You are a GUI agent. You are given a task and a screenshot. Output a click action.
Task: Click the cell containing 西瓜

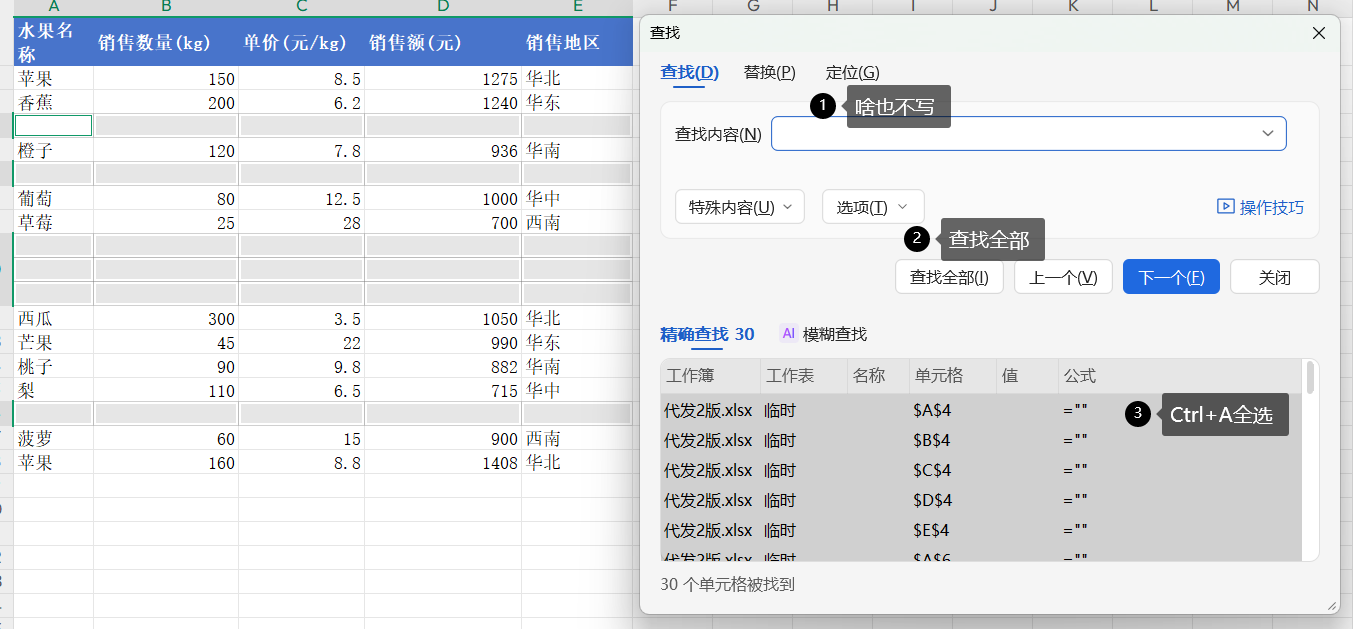click(x=53, y=318)
